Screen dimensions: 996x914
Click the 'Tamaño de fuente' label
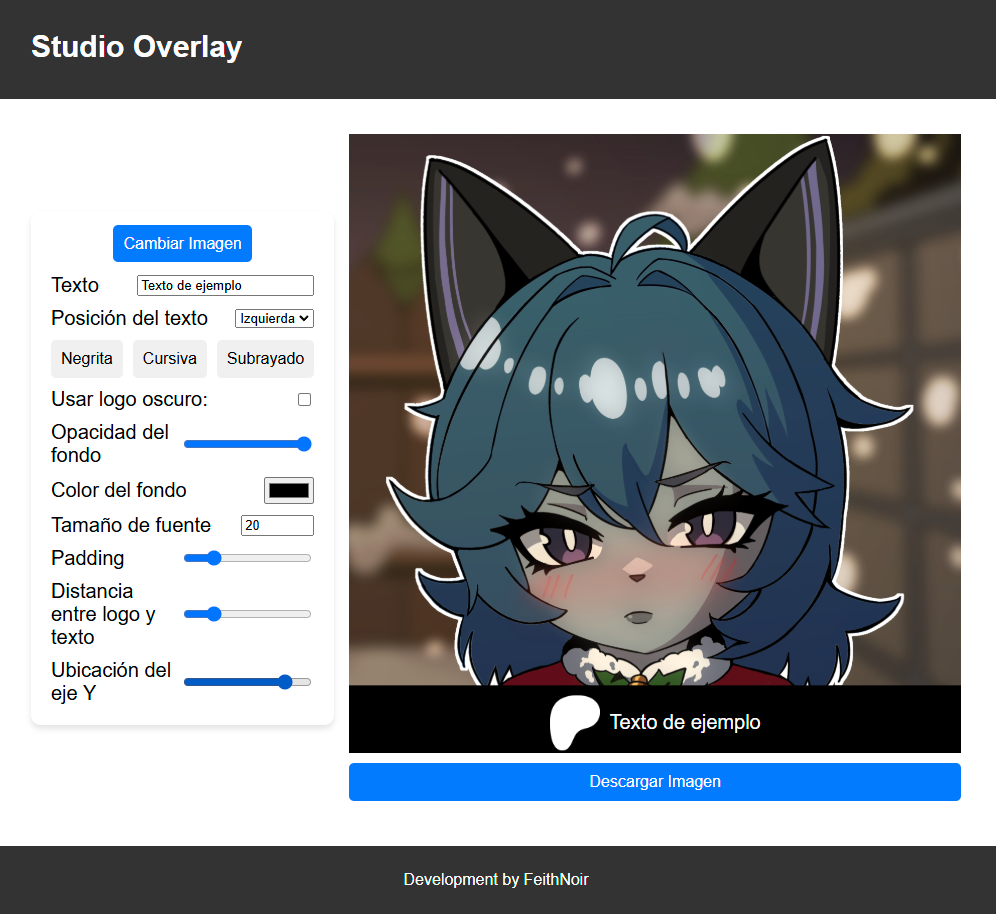click(131, 525)
